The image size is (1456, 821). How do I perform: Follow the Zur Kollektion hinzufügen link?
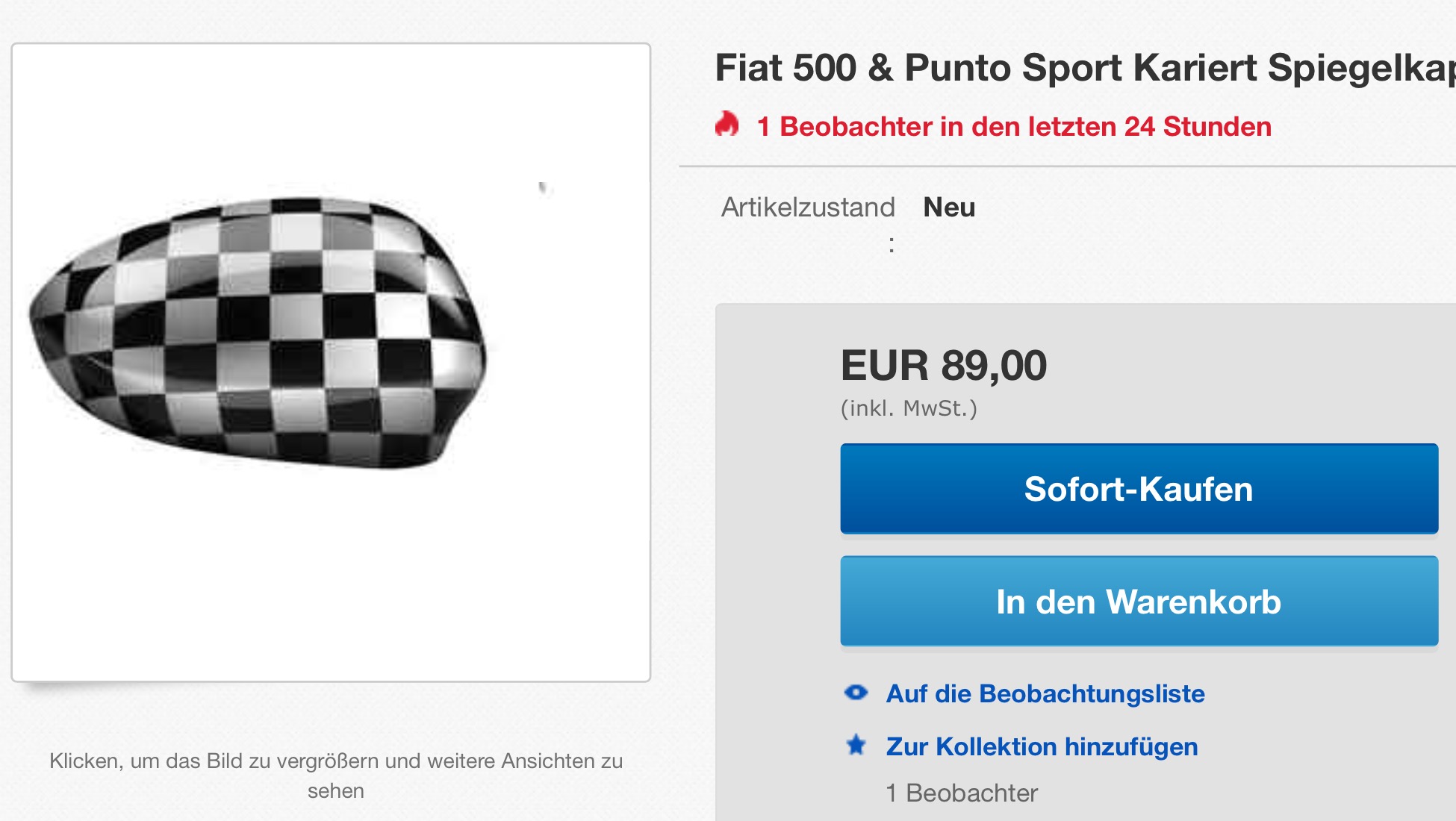pos(1042,746)
